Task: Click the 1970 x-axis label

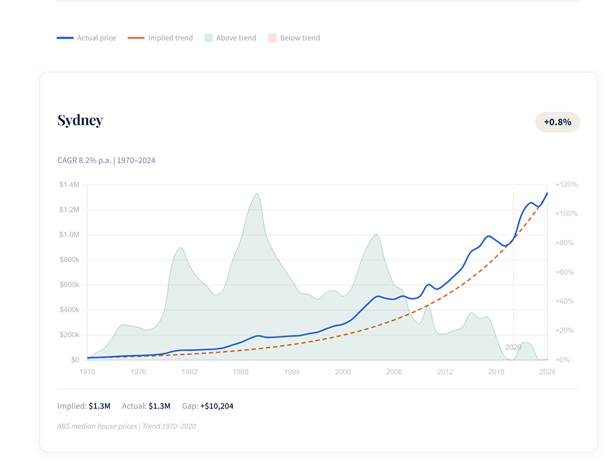Action: pos(87,371)
